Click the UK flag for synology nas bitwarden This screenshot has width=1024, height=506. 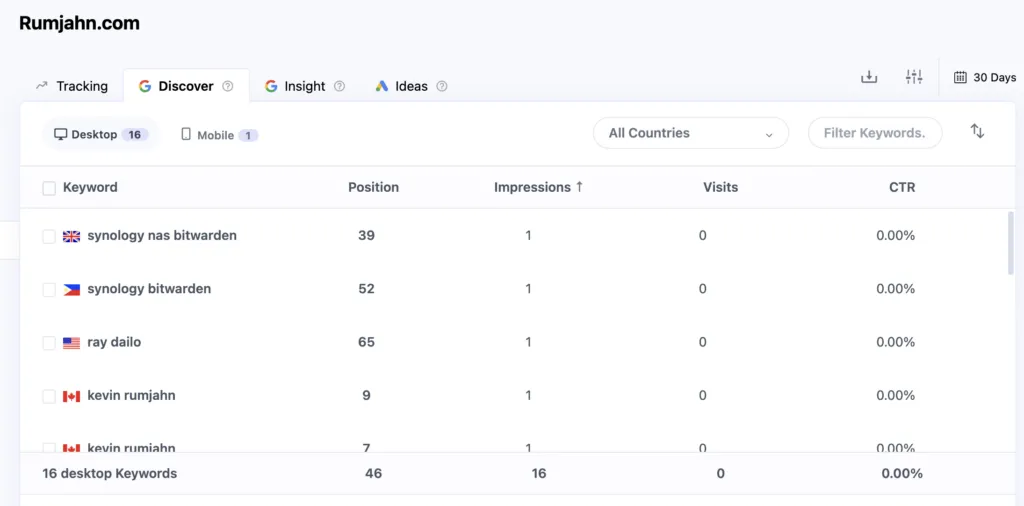tap(72, 236)
